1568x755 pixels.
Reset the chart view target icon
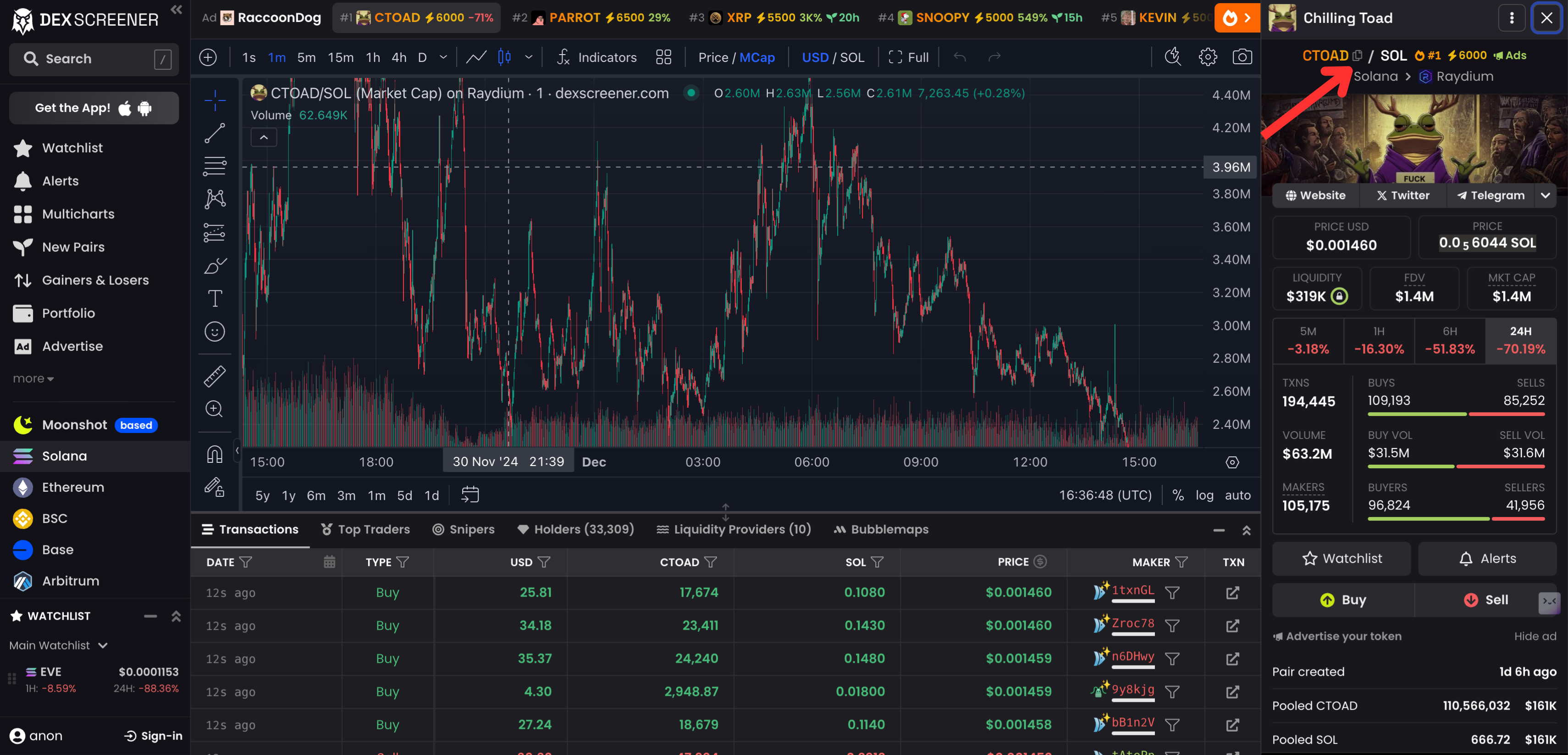(1232, 462)
